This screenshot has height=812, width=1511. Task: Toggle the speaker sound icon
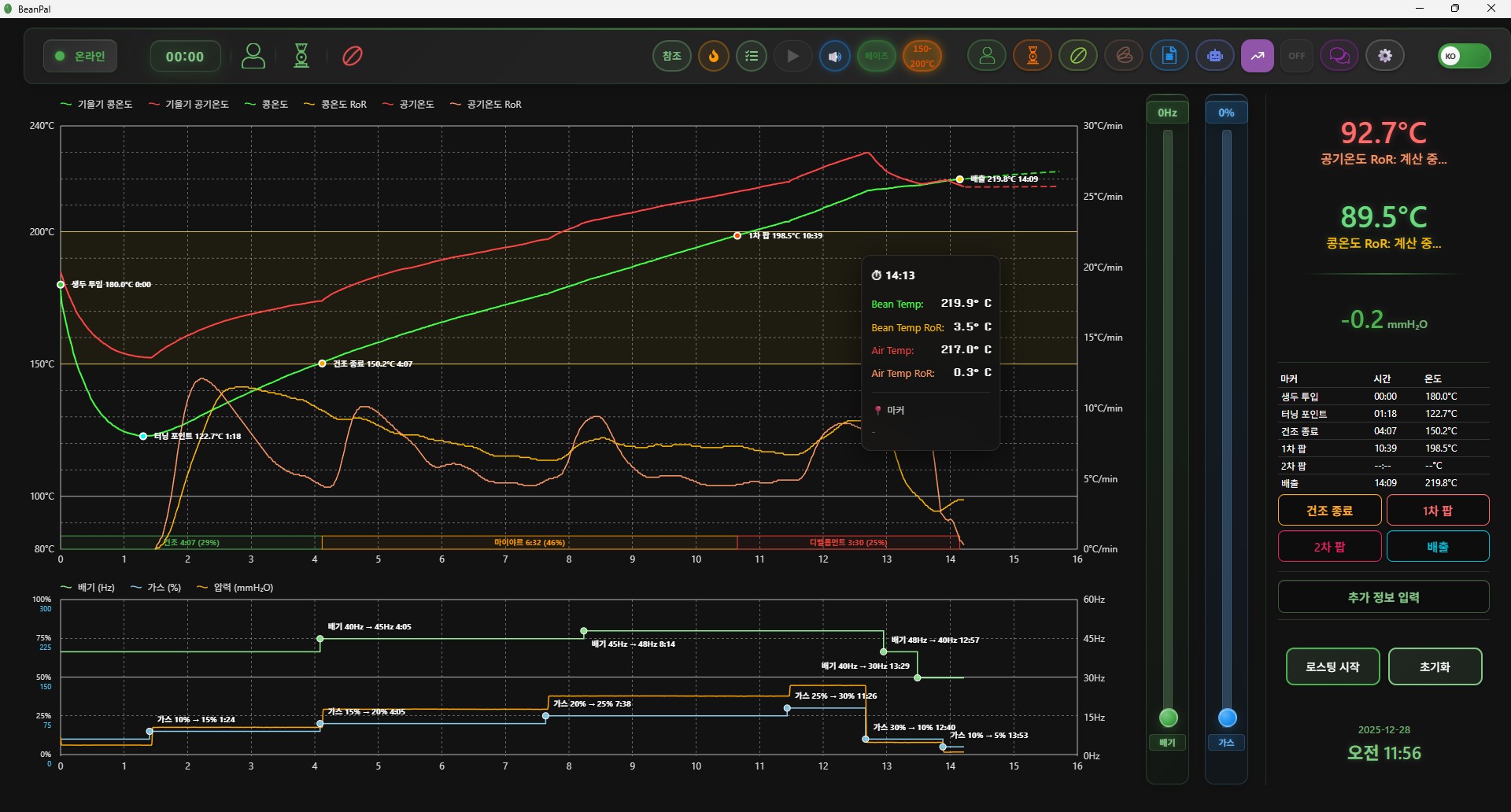click(835, 56)
